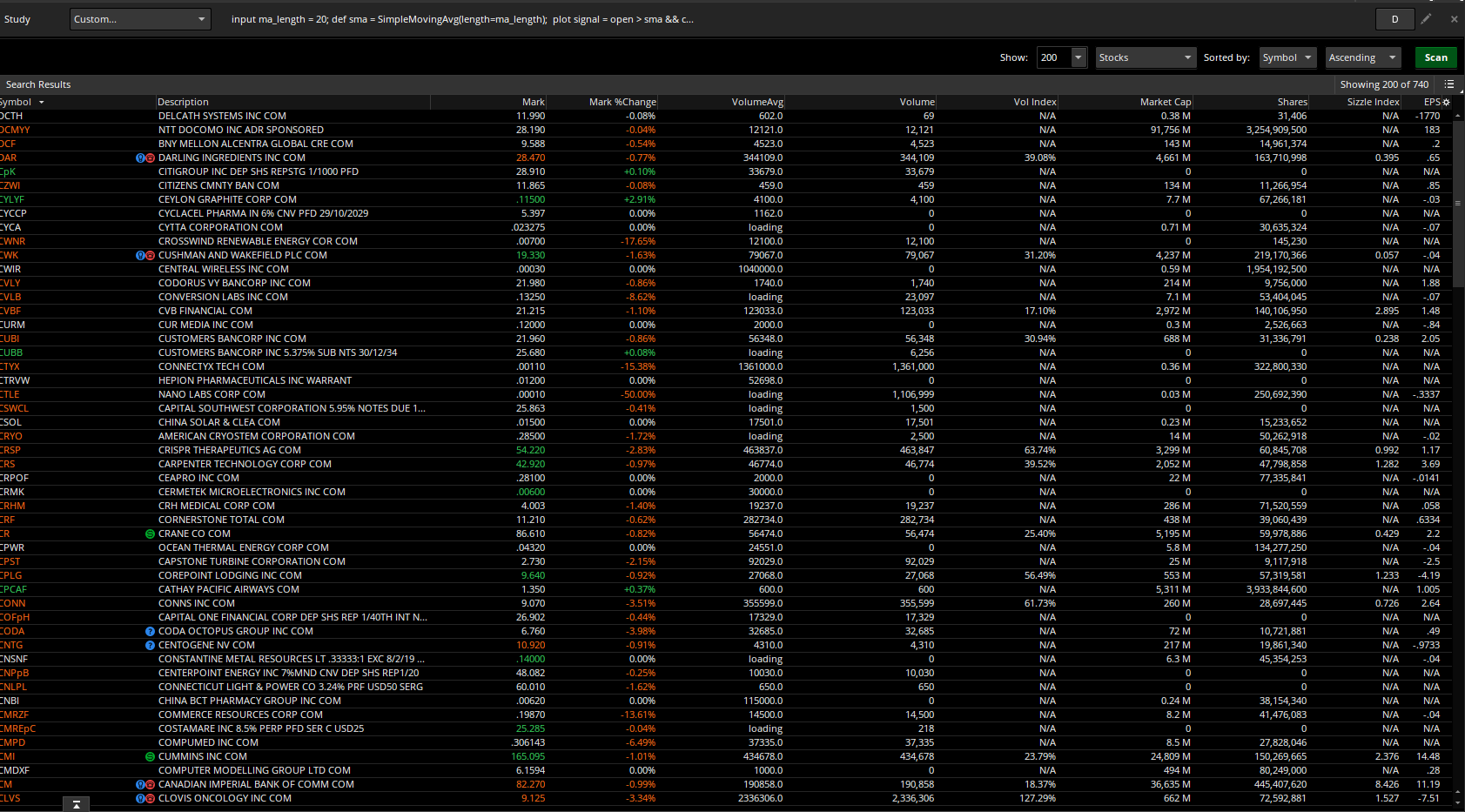Click the lightbulb icon on the CWK row

pos(140,255)
